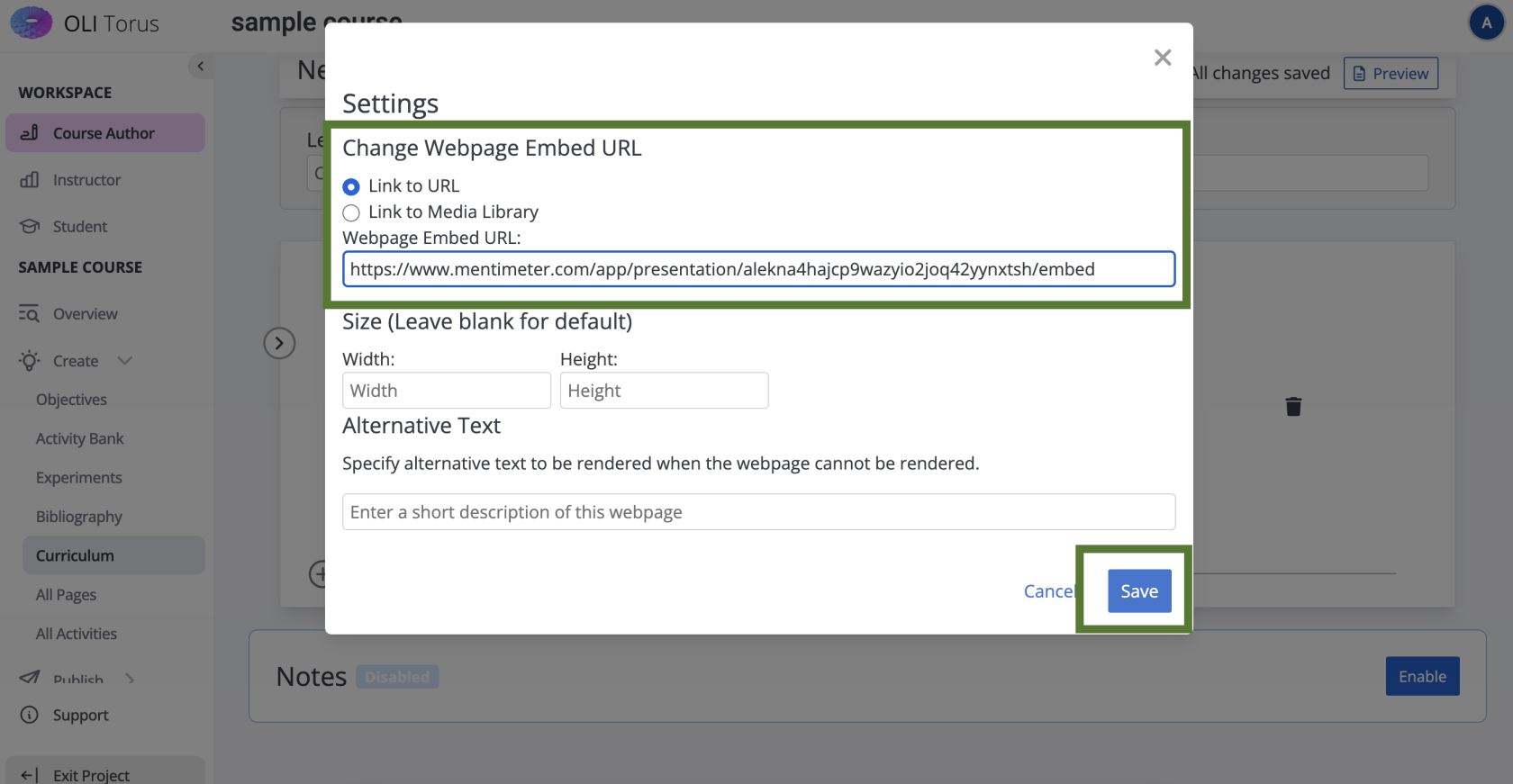
Task: Click the Support info icon
Action: 30,716
